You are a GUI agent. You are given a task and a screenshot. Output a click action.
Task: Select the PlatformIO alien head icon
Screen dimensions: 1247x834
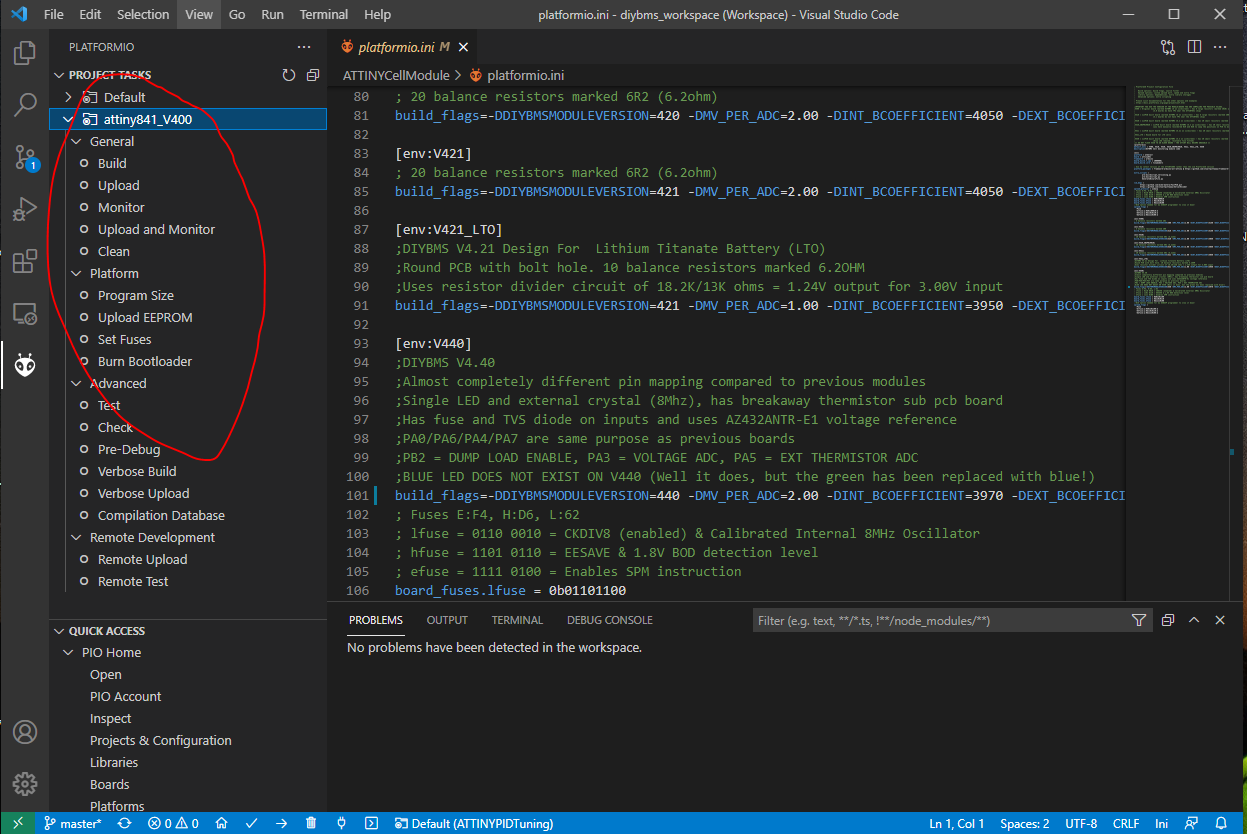pyautogui.click(x=25, y=366)
